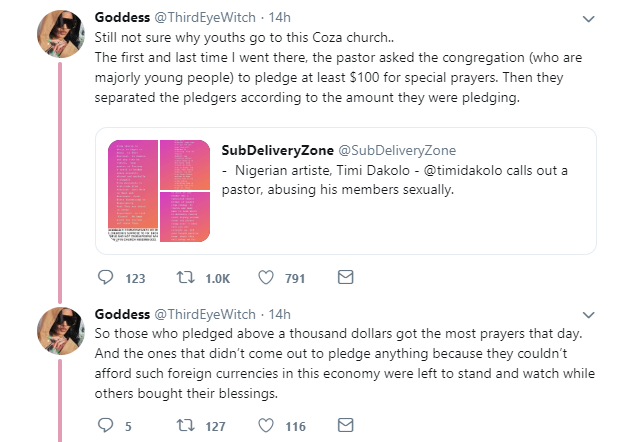This screenshot has height=442, width=624.
Task: Open the first tweet's 14h timestamp
Action: click(x=280, y=18)
